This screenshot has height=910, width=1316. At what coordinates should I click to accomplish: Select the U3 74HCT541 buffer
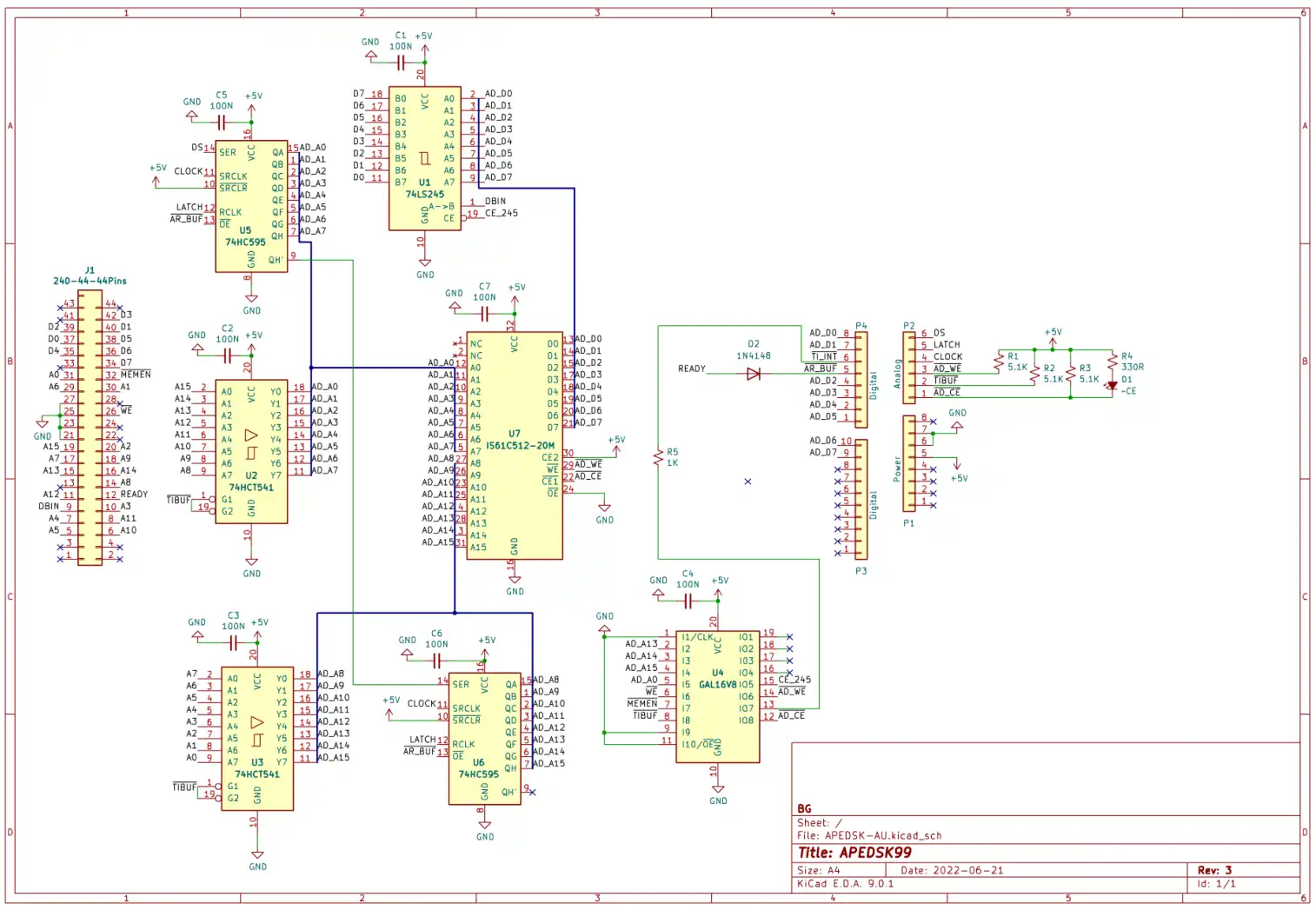[256, 739]
